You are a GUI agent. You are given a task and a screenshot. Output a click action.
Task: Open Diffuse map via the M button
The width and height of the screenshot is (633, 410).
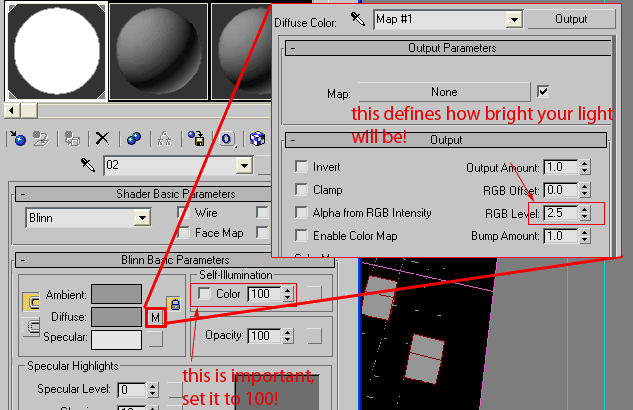[155, 318]
